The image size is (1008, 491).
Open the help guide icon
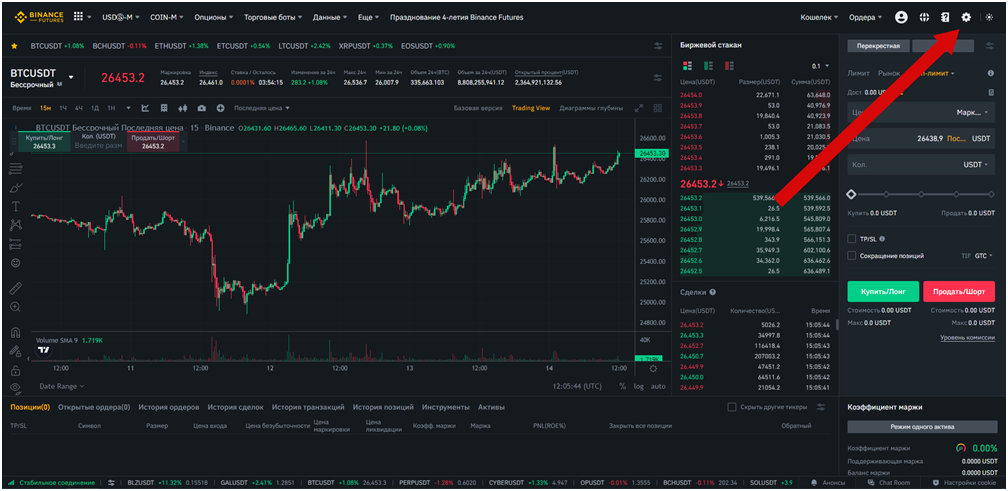coord(944,17)
